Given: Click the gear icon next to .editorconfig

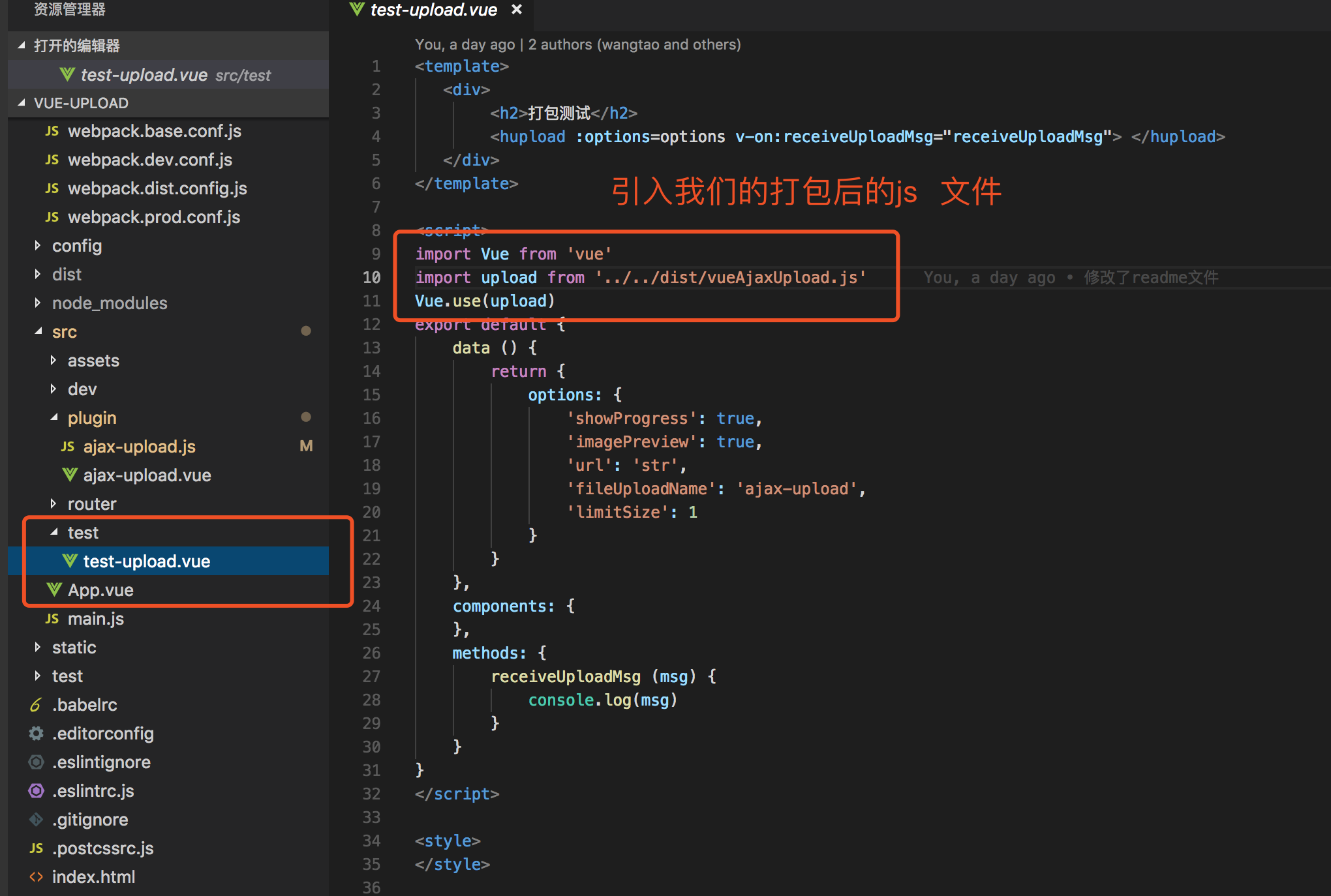Looking at the screenshot, I should (36, 734).
